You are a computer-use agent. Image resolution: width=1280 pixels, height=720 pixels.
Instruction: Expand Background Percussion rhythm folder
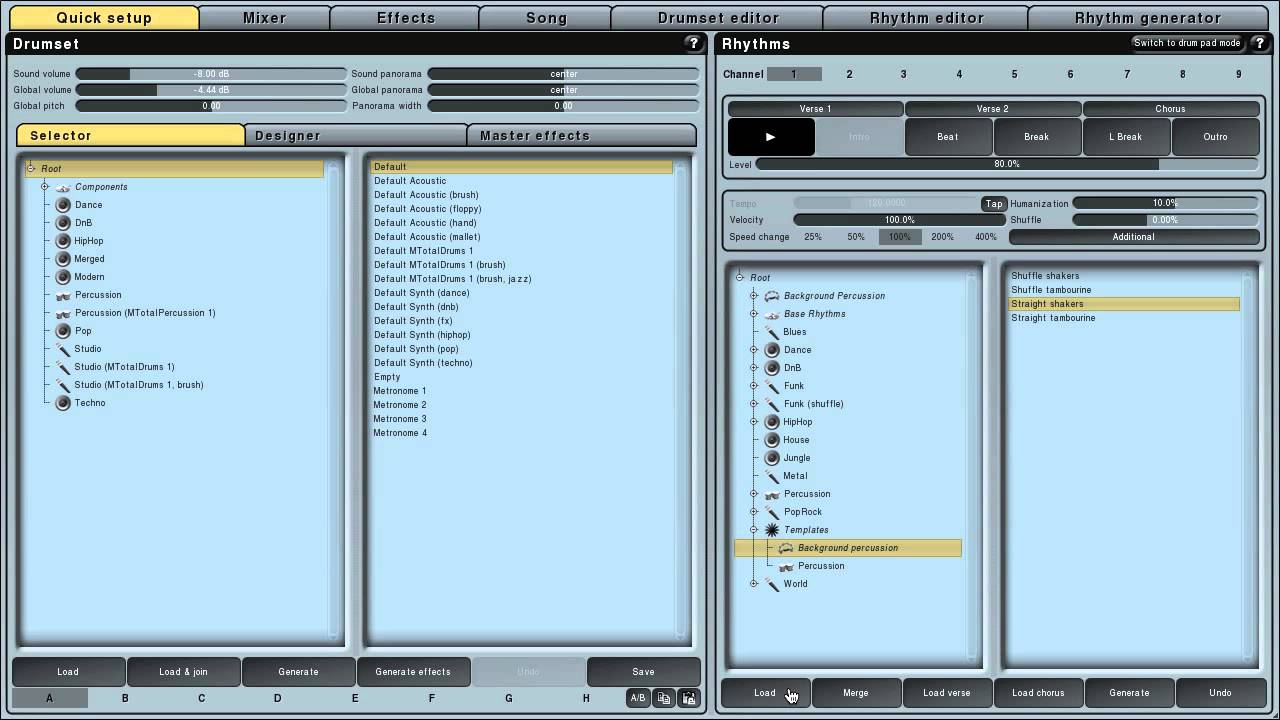click(x=754, y=296)
